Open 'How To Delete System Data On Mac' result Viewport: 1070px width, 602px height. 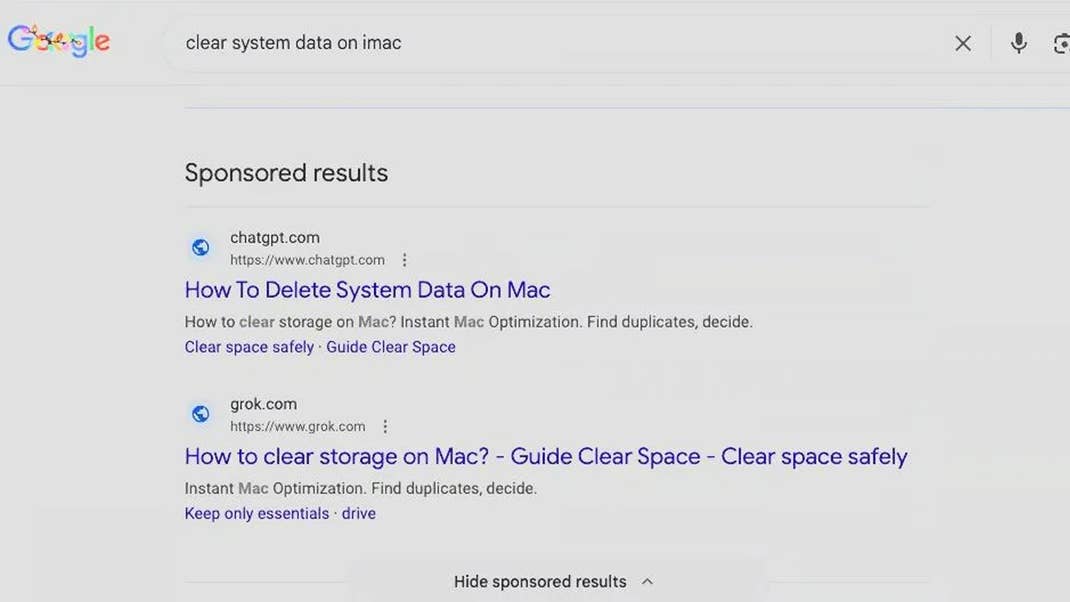click(367, 290)
